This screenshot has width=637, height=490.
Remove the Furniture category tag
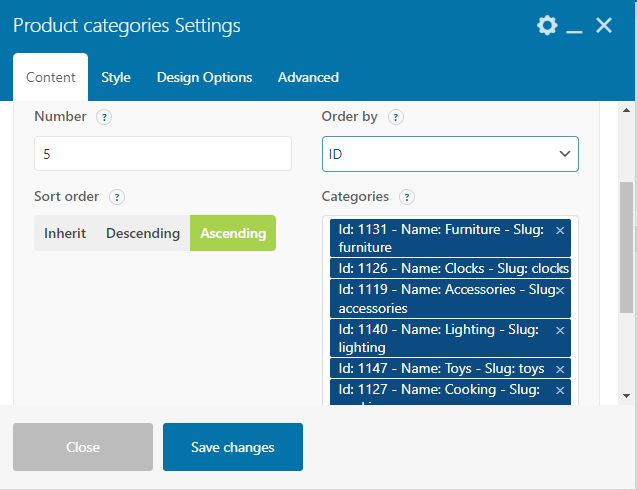pos(560,230)
